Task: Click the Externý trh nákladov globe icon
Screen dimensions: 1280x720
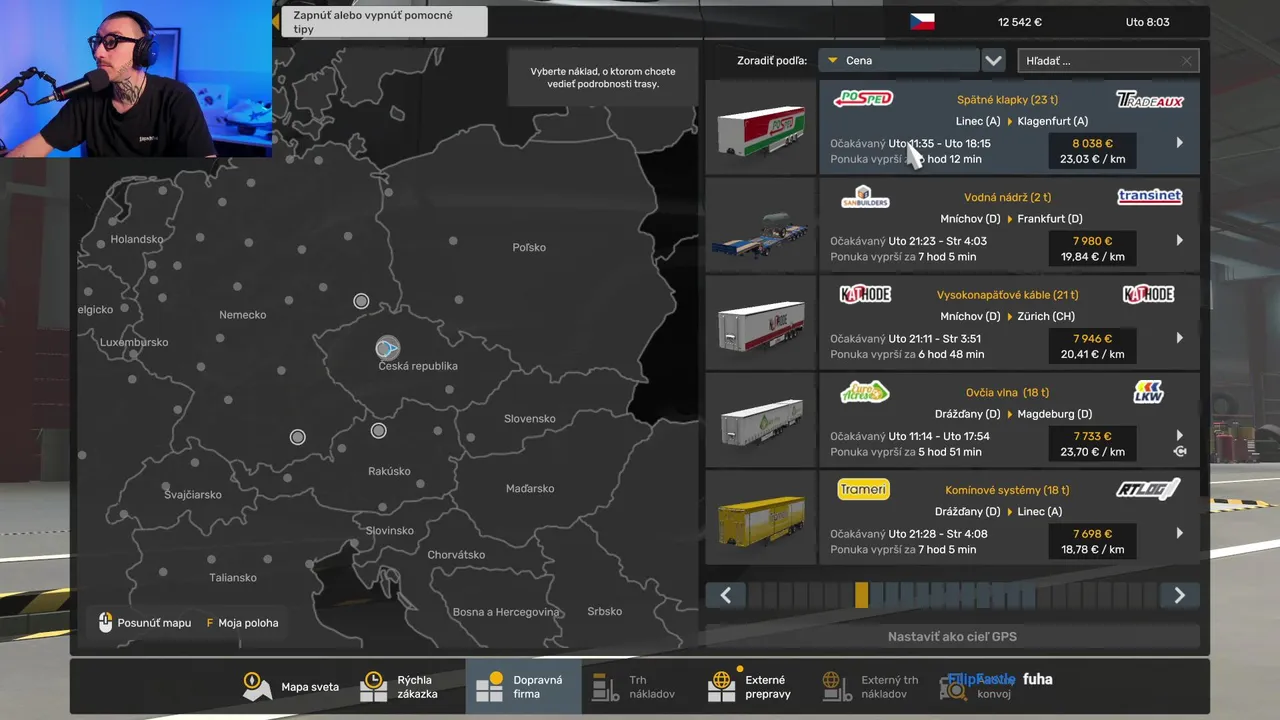Action: pyautogui.click(x=837, y=686)
